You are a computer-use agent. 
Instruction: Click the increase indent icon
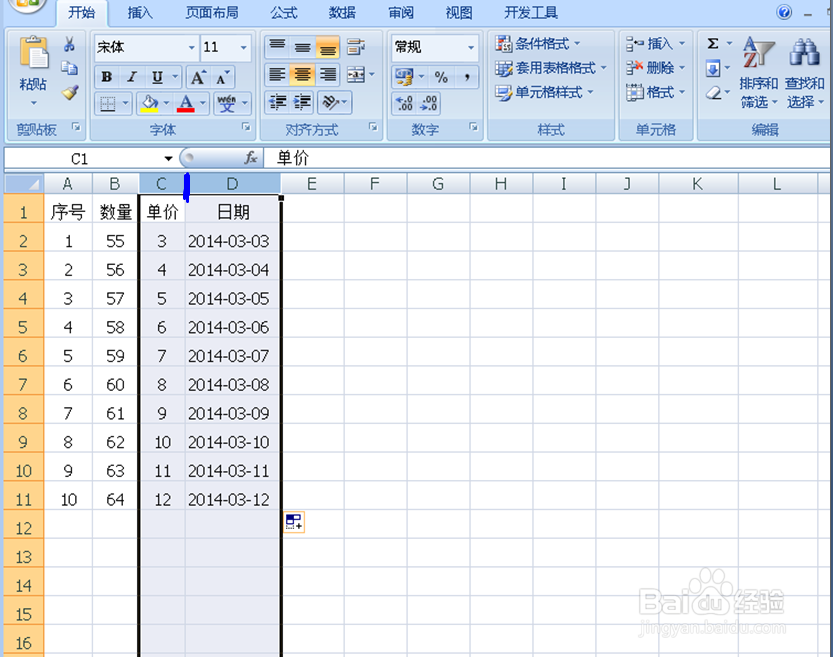302,102
